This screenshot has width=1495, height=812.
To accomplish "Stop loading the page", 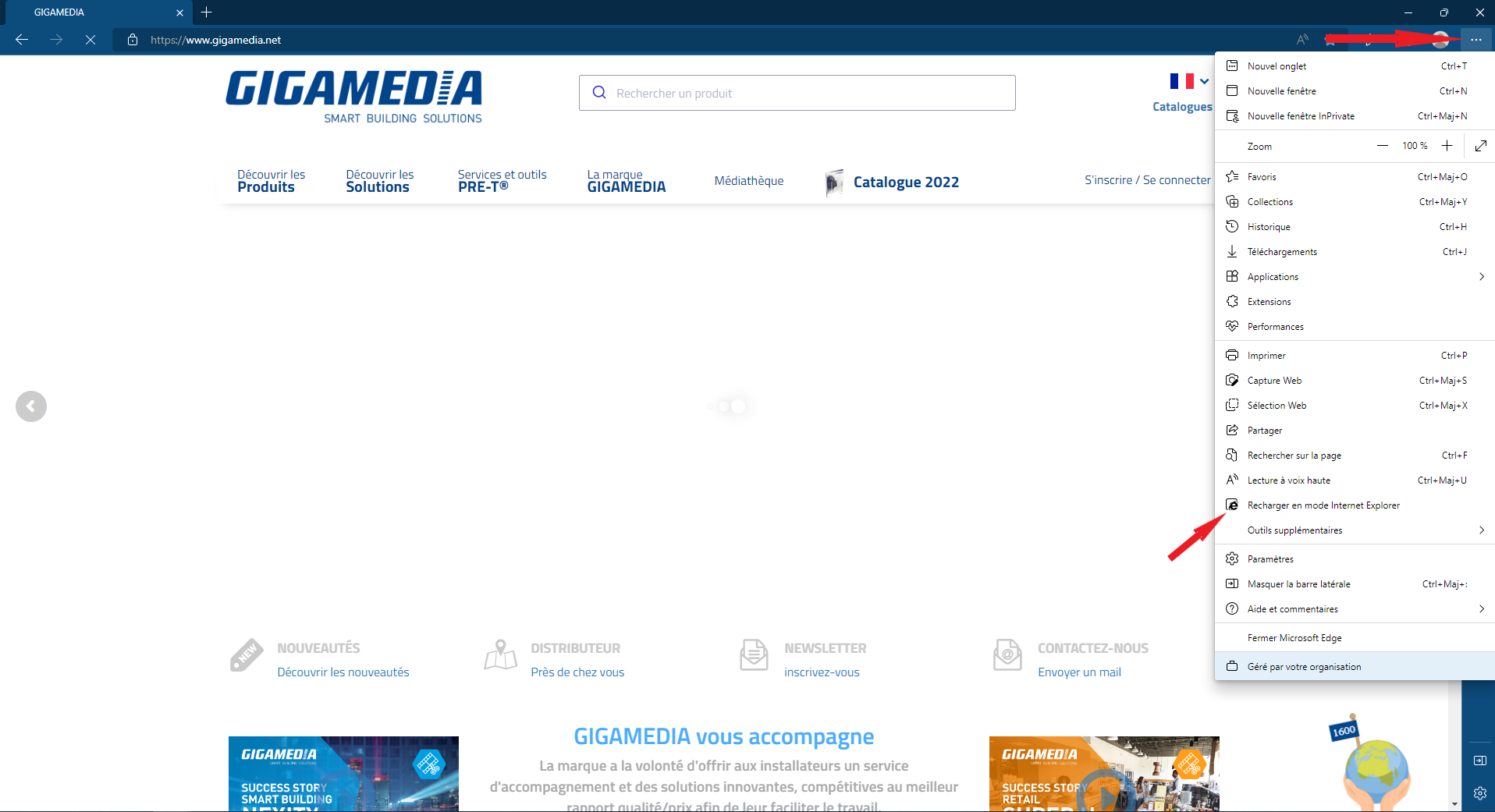I will (x=91, y=40).
